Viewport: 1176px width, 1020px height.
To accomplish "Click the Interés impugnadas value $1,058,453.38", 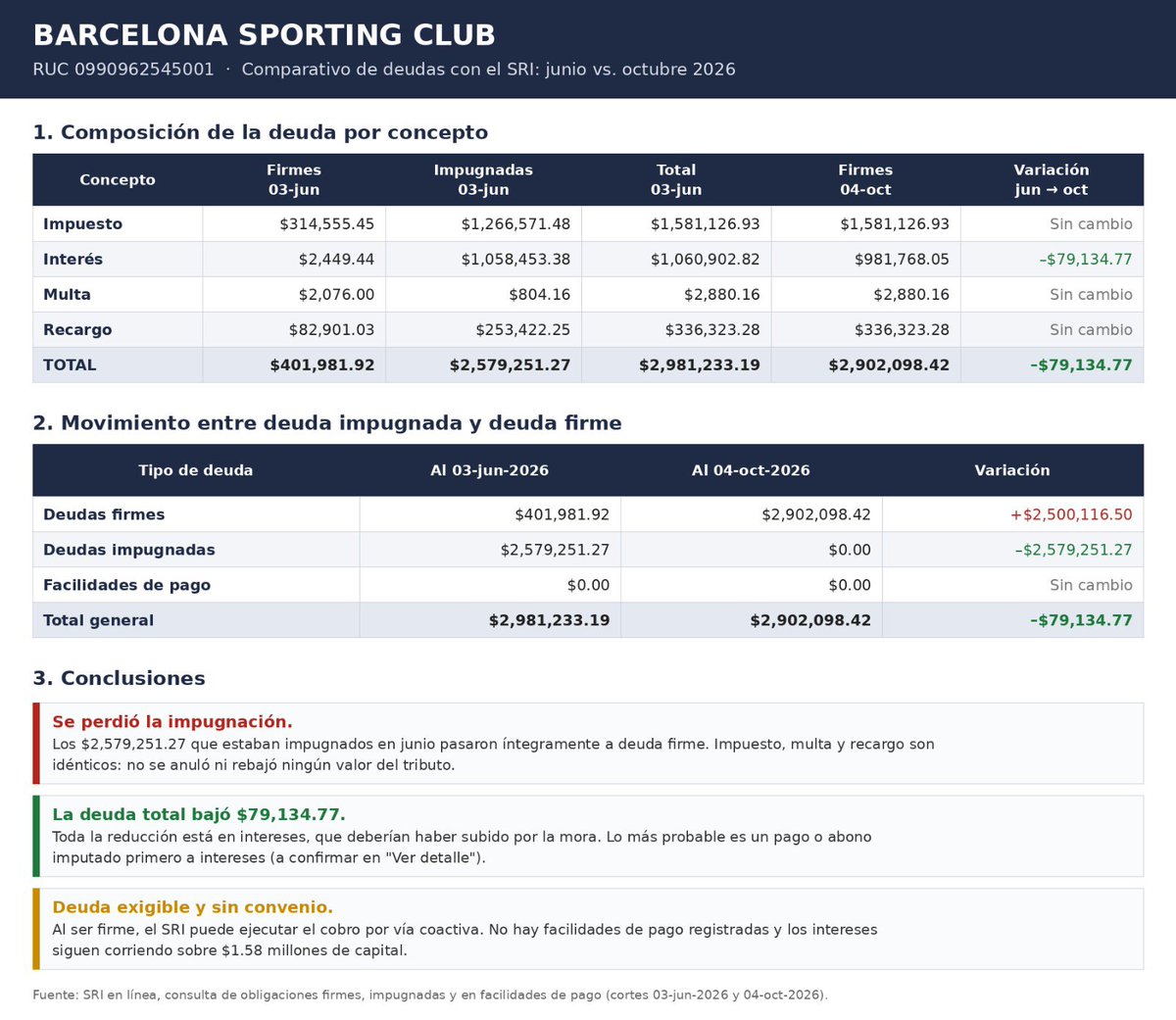I will tap(516, 260).
